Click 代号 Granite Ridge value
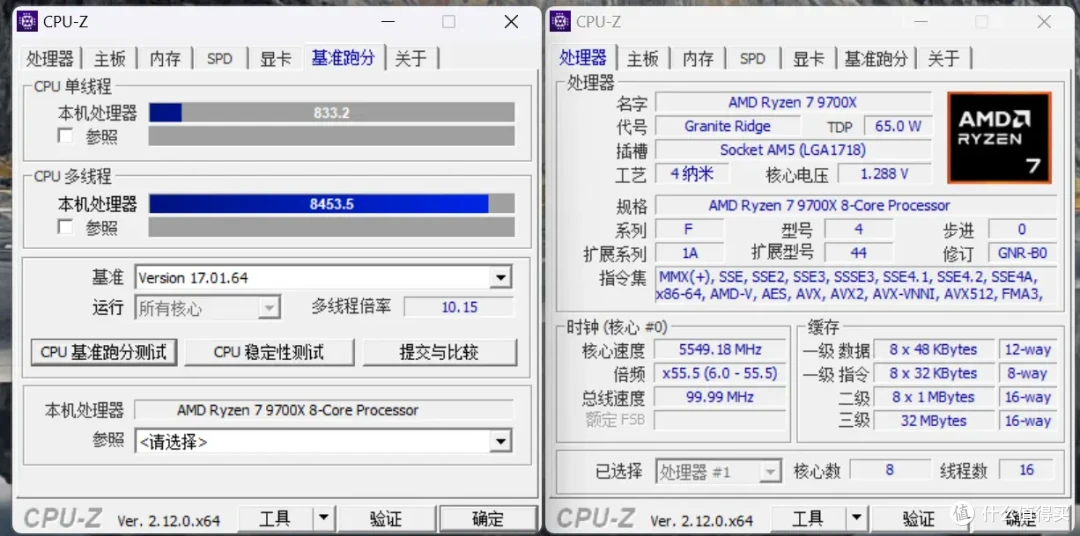1080x536 pixels. 727,126
